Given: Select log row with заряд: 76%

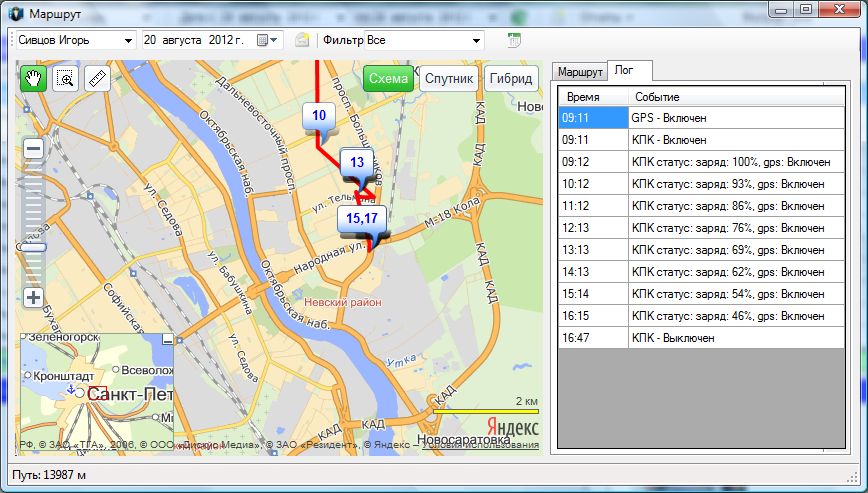Looking at the screenshot, I should click(701, 228).
